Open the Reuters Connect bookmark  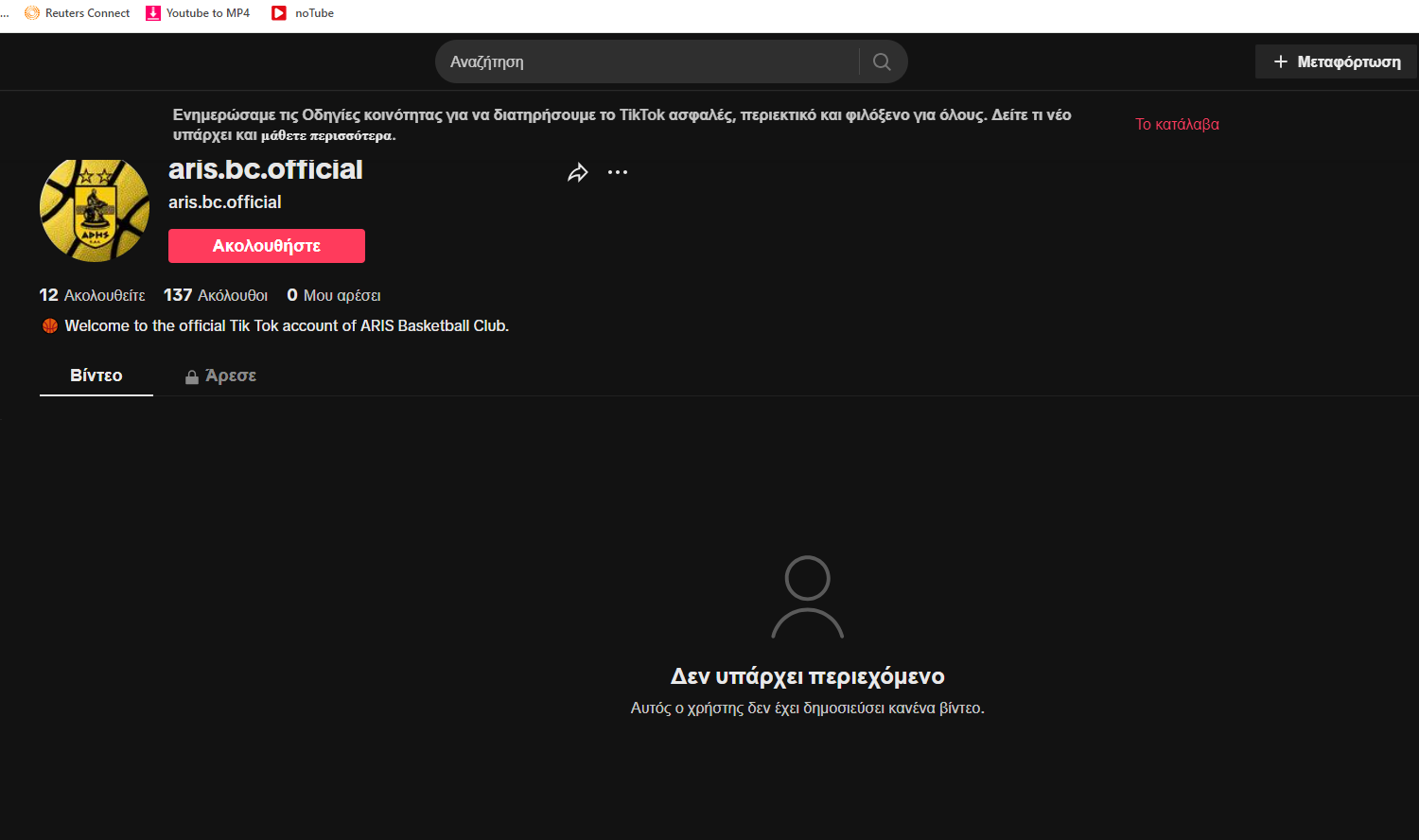[78, 13]
